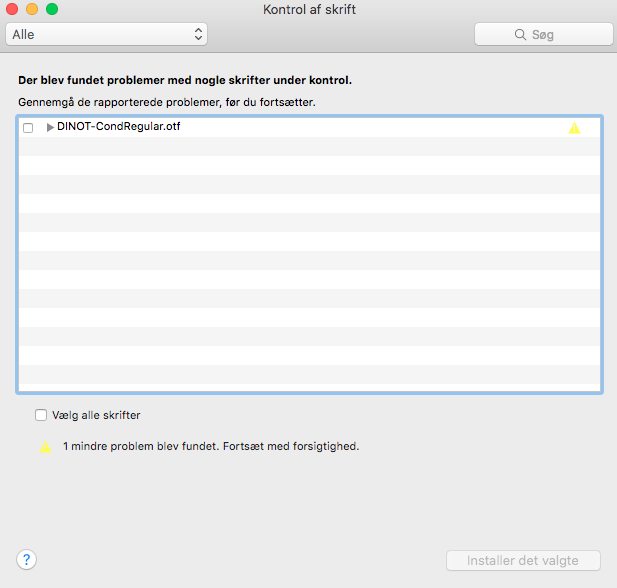This screenshot has height=588, width=617.
Task: Zoom the window with the green button
Action: (52, 9)
